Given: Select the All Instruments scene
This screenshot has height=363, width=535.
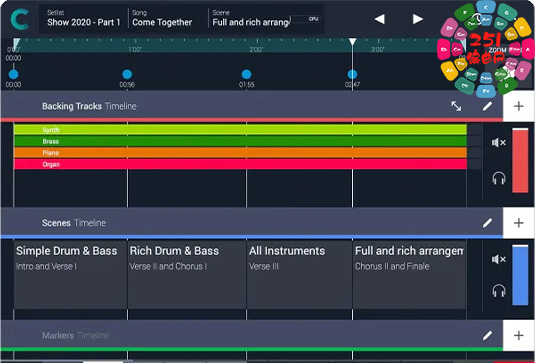Looking at the screenshot, I should click(299, 275).
